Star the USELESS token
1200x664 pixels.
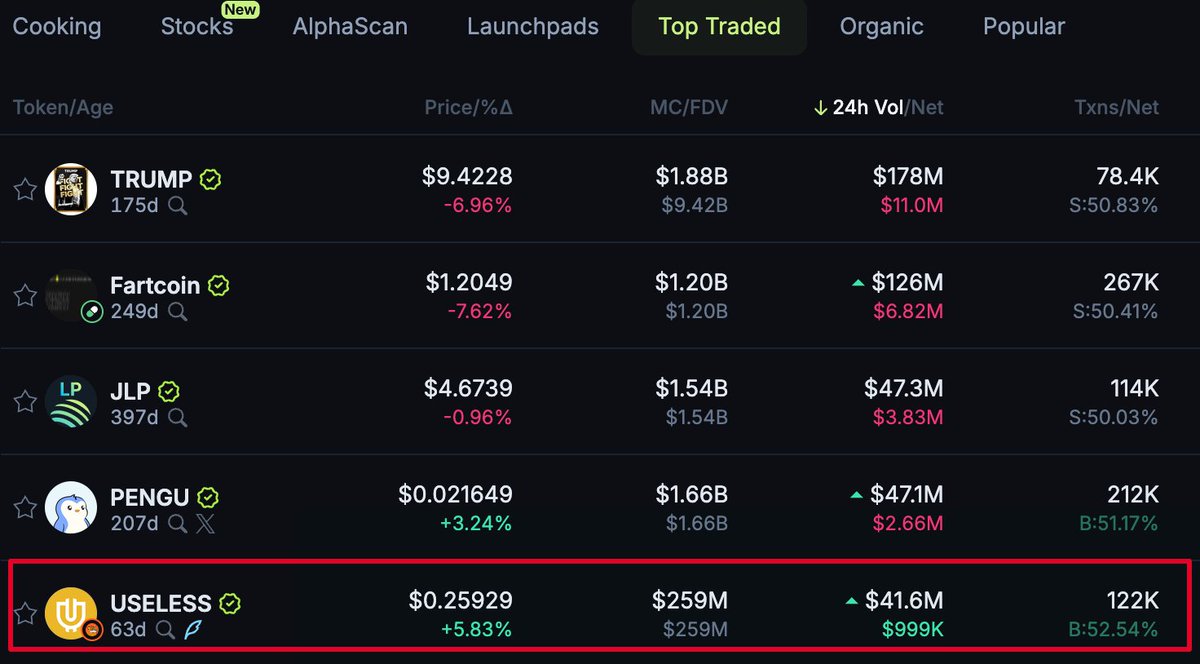click(x=25, y=613)
